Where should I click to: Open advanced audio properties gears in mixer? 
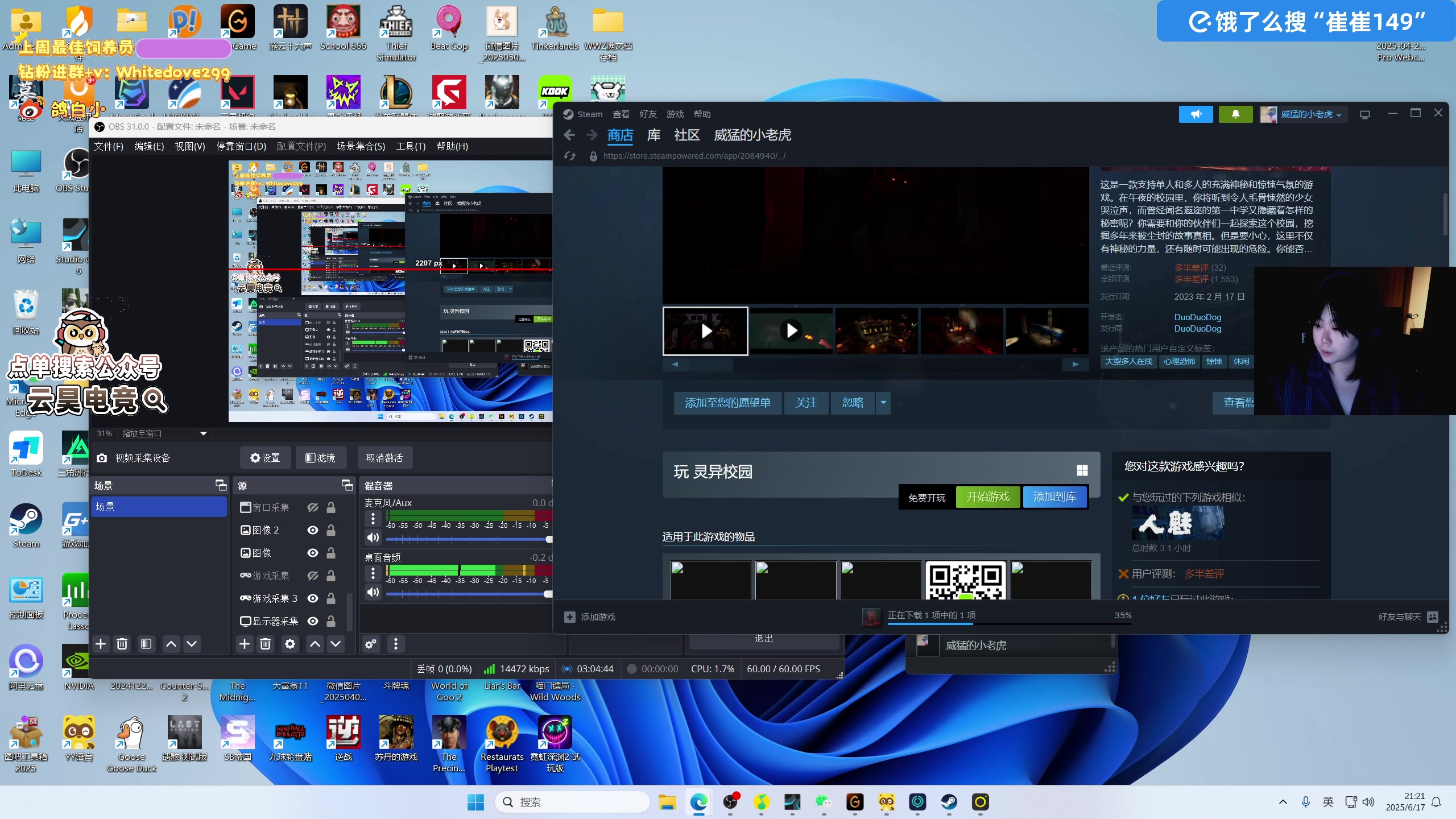click(x=371, y=644)
